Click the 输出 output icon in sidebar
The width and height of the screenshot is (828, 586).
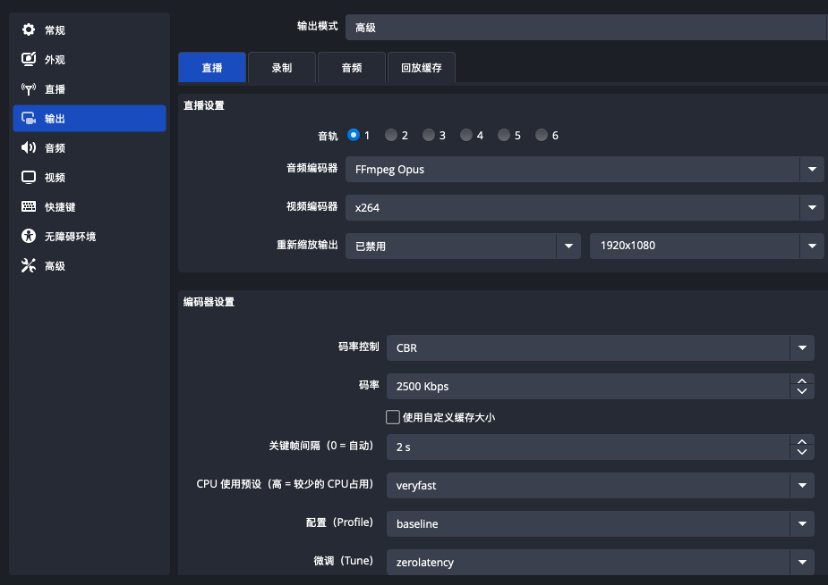pos(29,118)
